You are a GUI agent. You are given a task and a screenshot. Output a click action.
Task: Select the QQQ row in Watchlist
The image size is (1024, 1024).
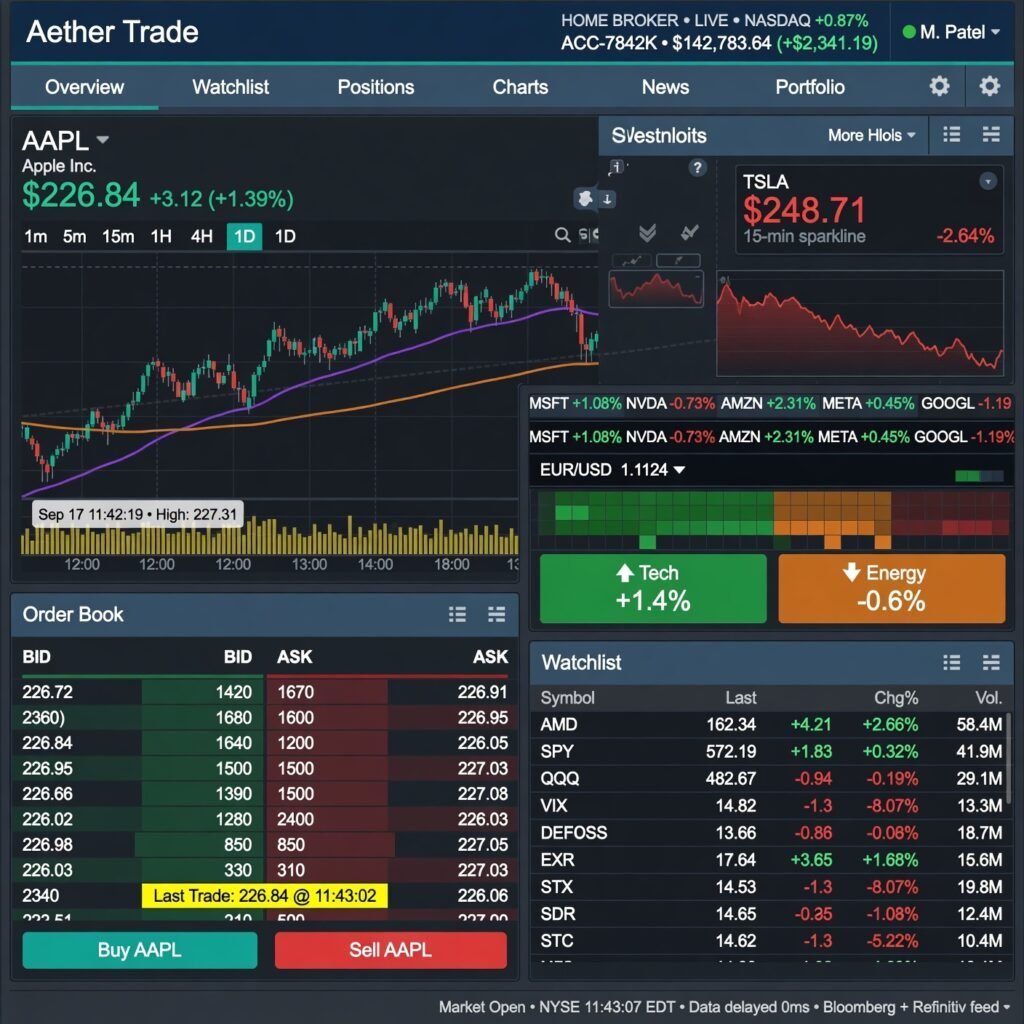point(771,778)
